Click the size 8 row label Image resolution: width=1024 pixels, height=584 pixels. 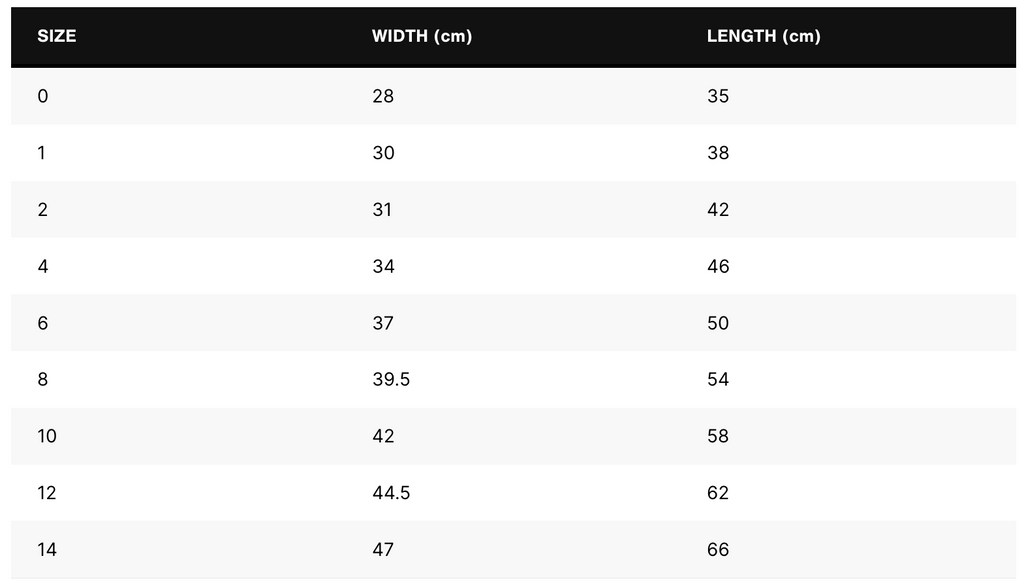(43, 380)
